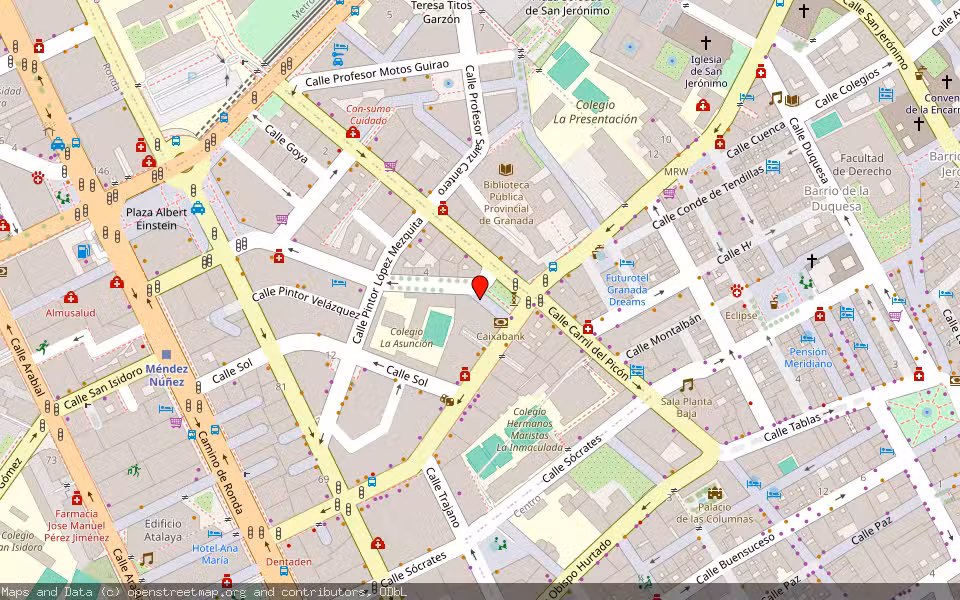
Task: Click the Calle Arabial street label
Action: 28,367
